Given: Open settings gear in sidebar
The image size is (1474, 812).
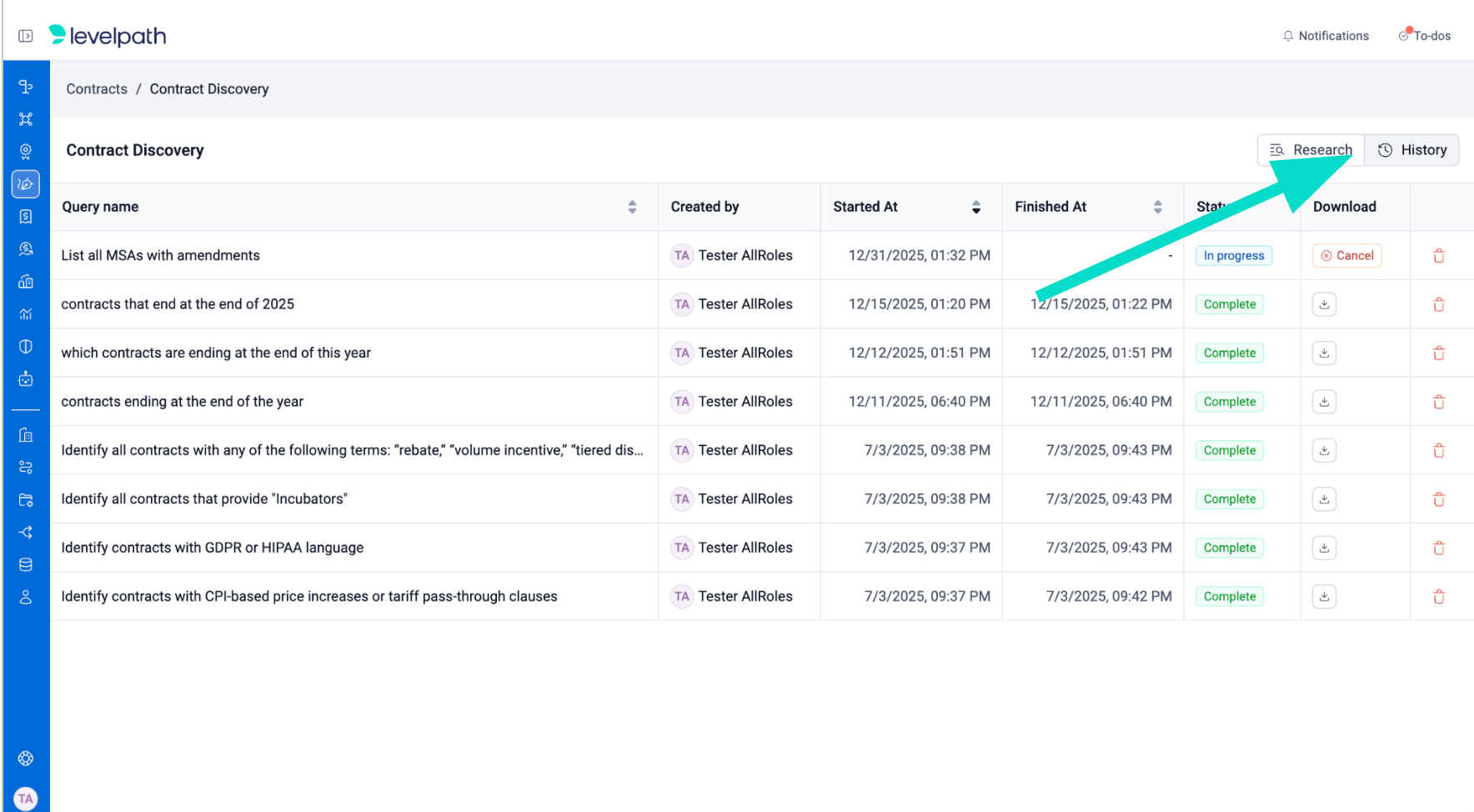Looking at the screenshot, I should 26,759.
